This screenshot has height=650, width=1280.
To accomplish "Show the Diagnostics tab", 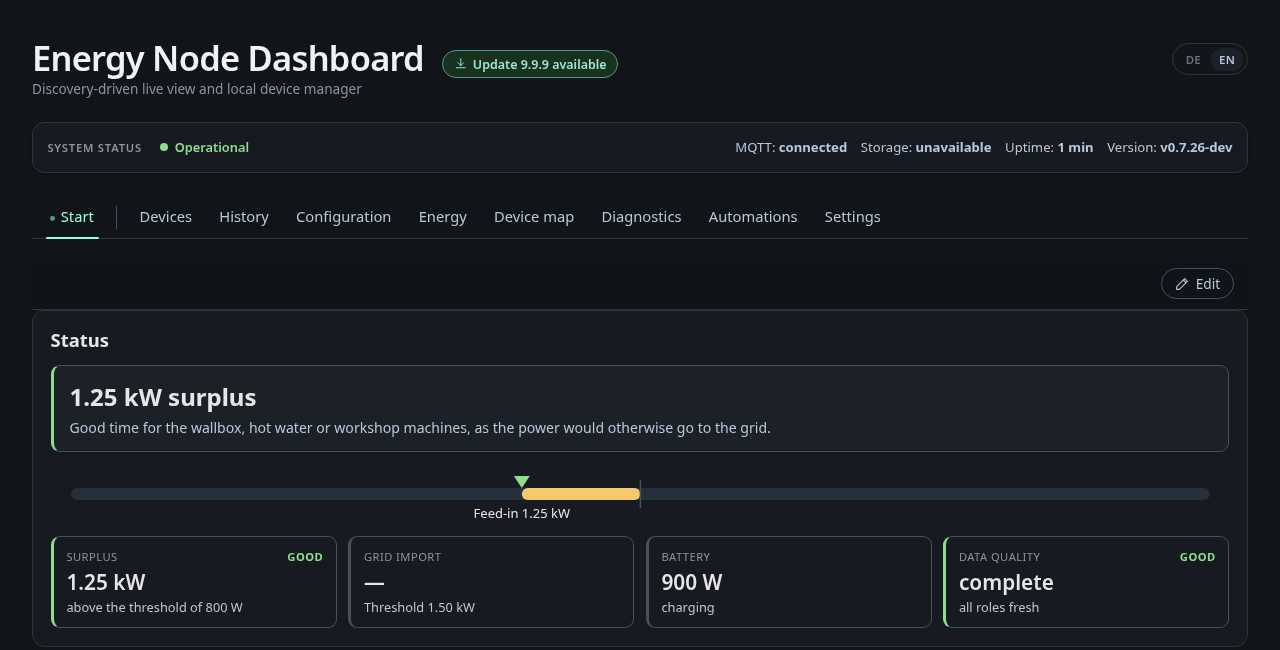I will click(641, 217).
